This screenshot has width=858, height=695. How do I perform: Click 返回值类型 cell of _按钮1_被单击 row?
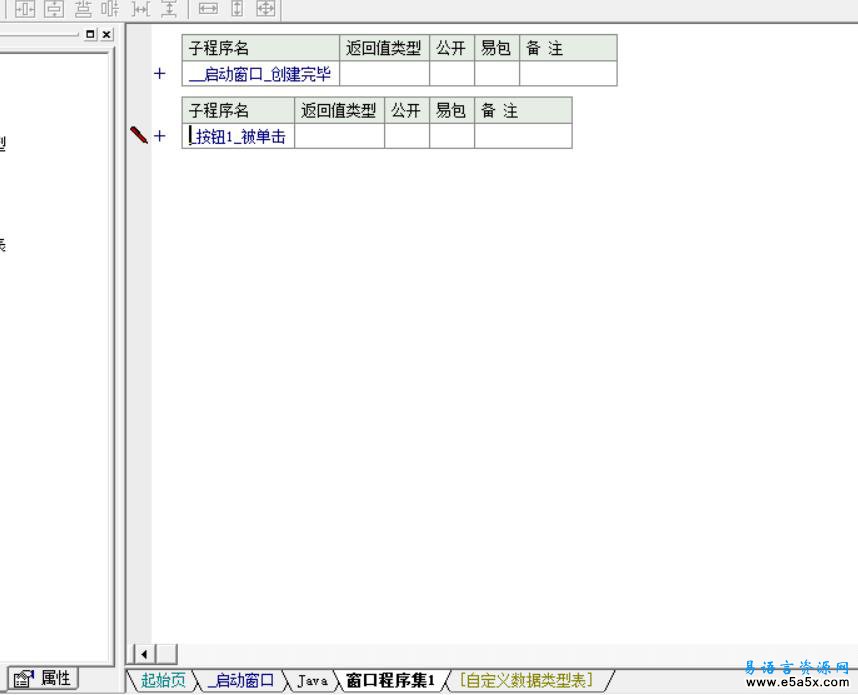click(x=340, y=136)
